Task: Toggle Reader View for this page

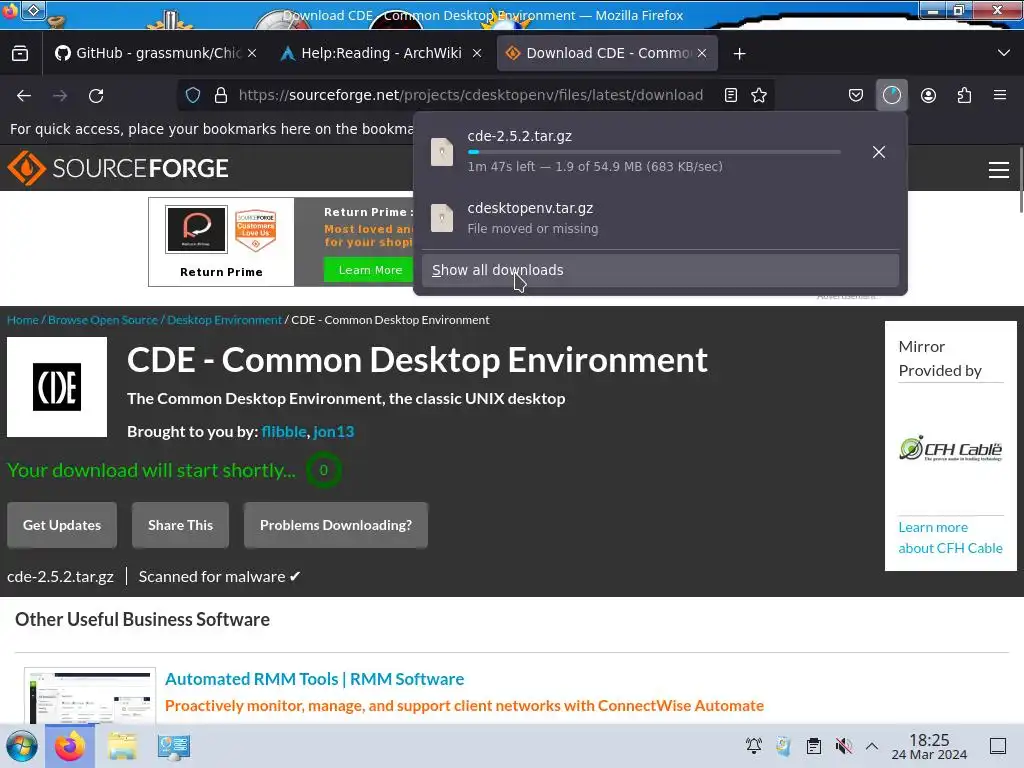Action: coord(731,95)
